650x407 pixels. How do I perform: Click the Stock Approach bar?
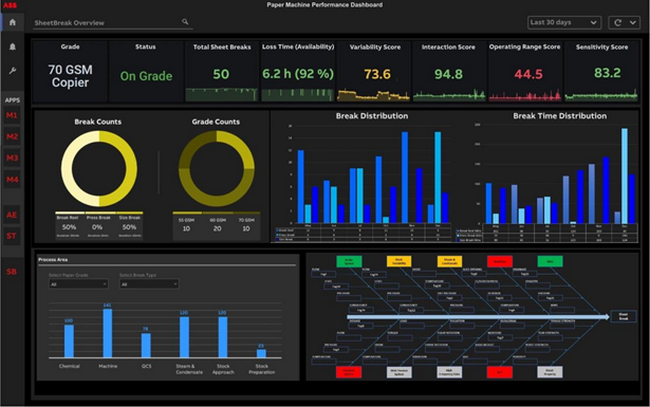223,337
